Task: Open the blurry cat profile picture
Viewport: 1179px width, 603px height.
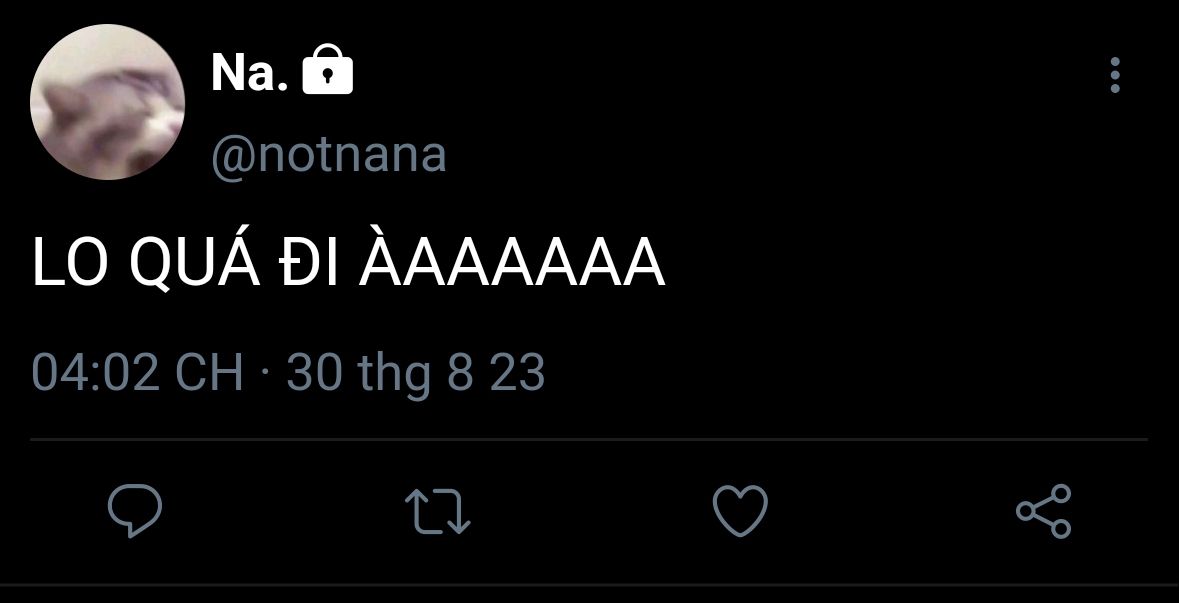Action: (107, 102)
